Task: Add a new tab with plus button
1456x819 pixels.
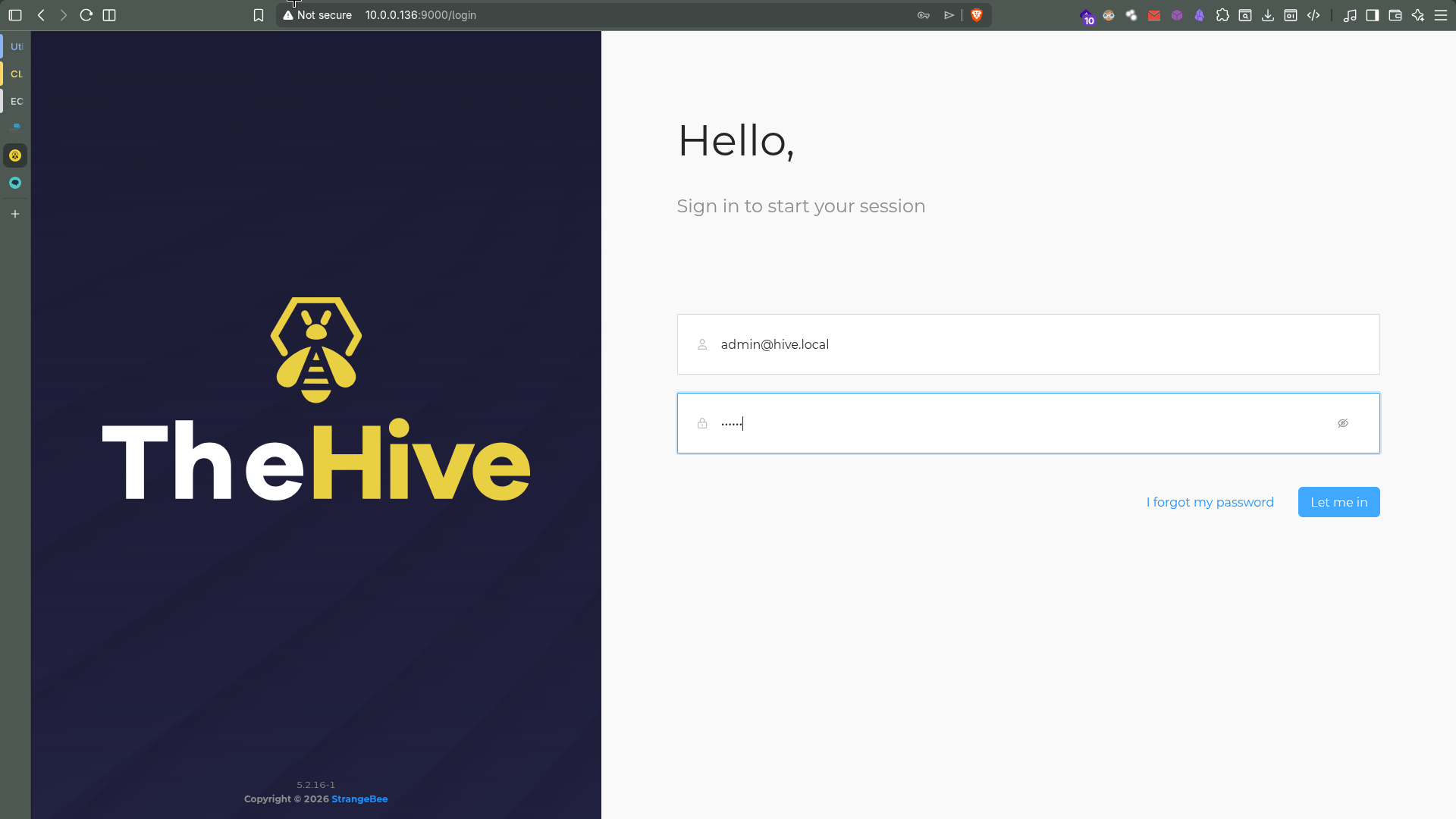Action: 15,214
